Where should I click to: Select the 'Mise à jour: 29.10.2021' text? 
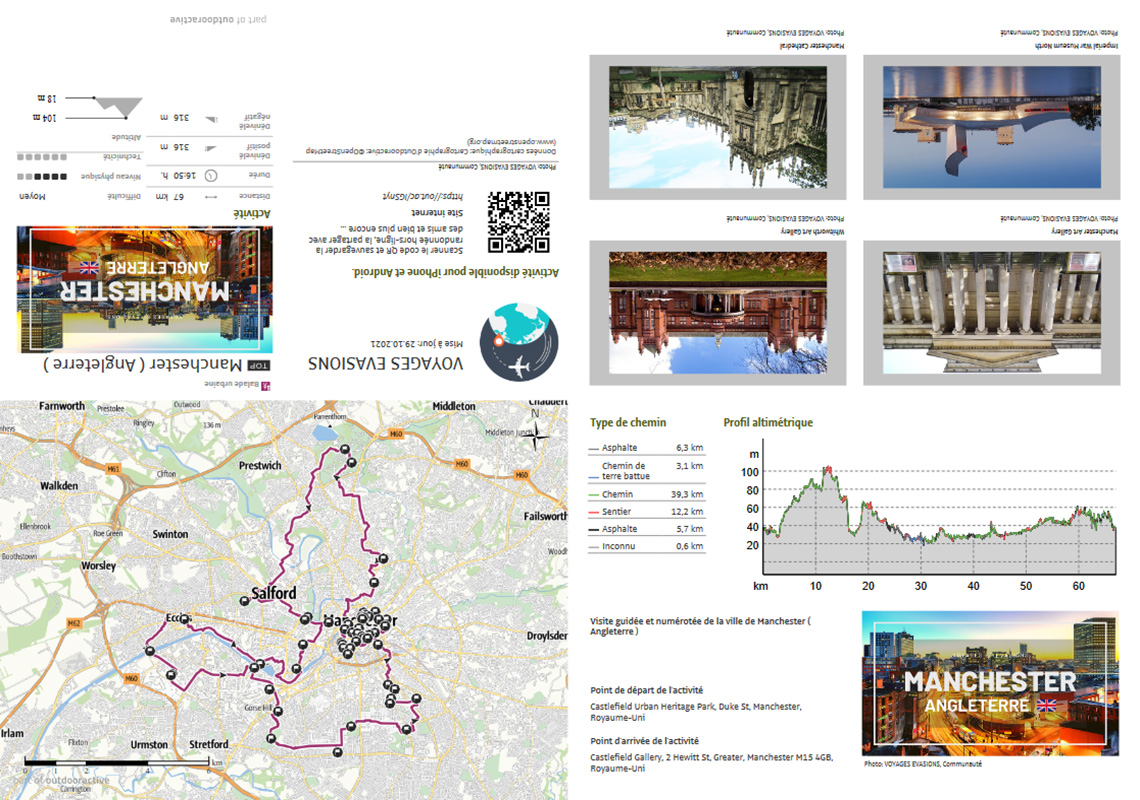(x=417, y=343)
